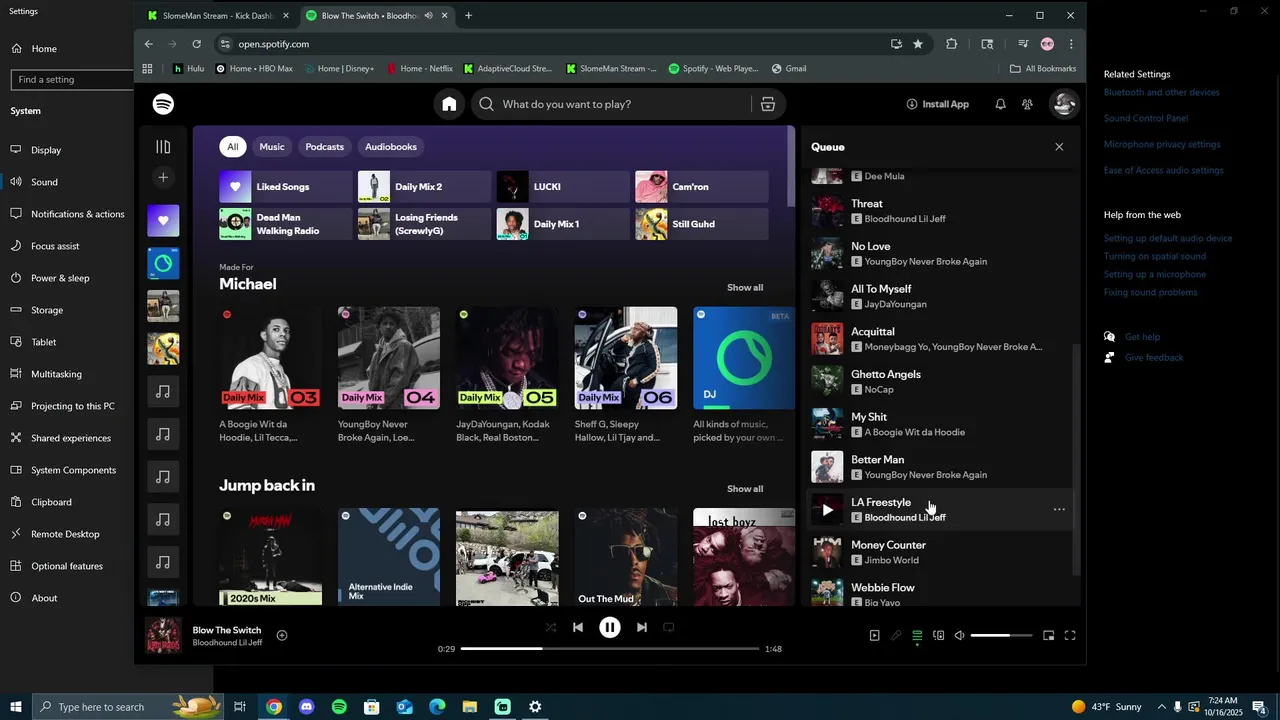
Task: Open Bluetooth and other devices link
Action: tap(1161, 92)
